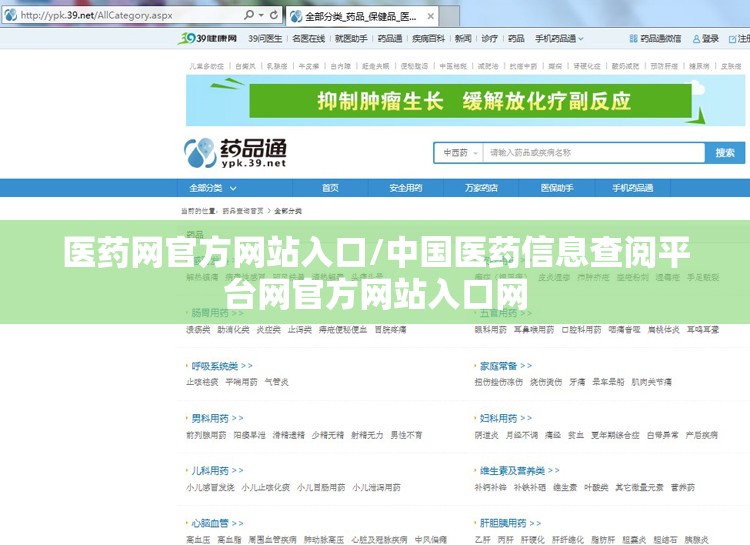
Task: Click 晕车晕船 subcategory
Action: click(x=608, y=382)
